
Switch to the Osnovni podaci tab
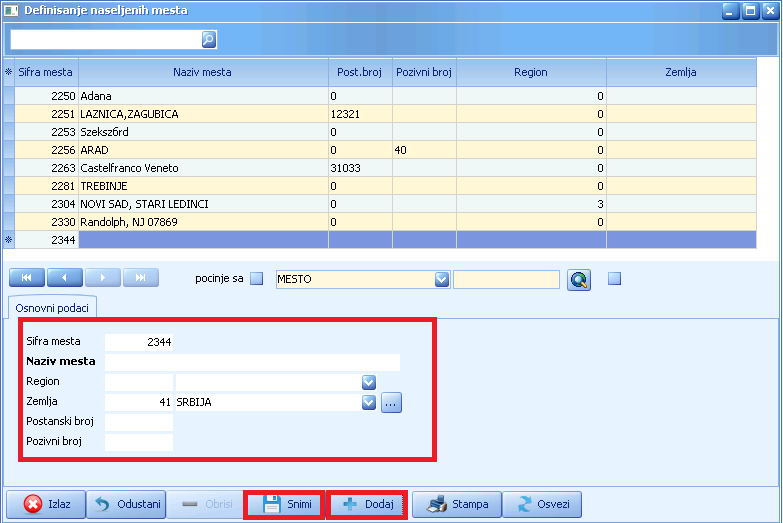coord(52,308)
